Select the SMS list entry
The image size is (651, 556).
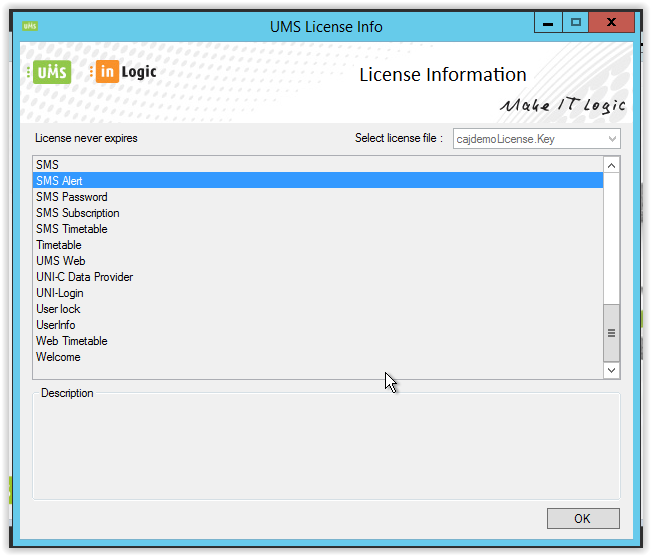tap(47, 165)
